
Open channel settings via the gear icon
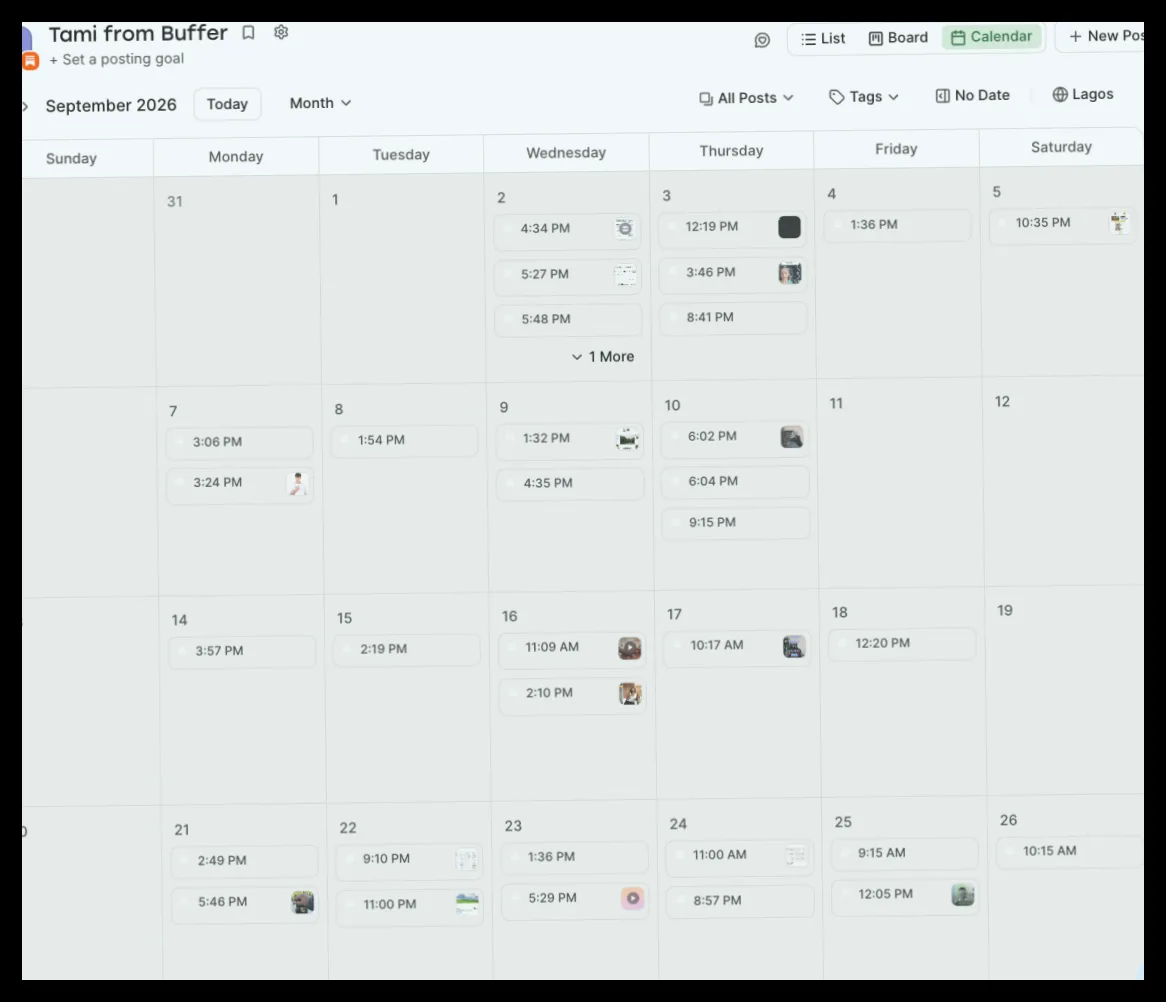(x=281, y=32)
